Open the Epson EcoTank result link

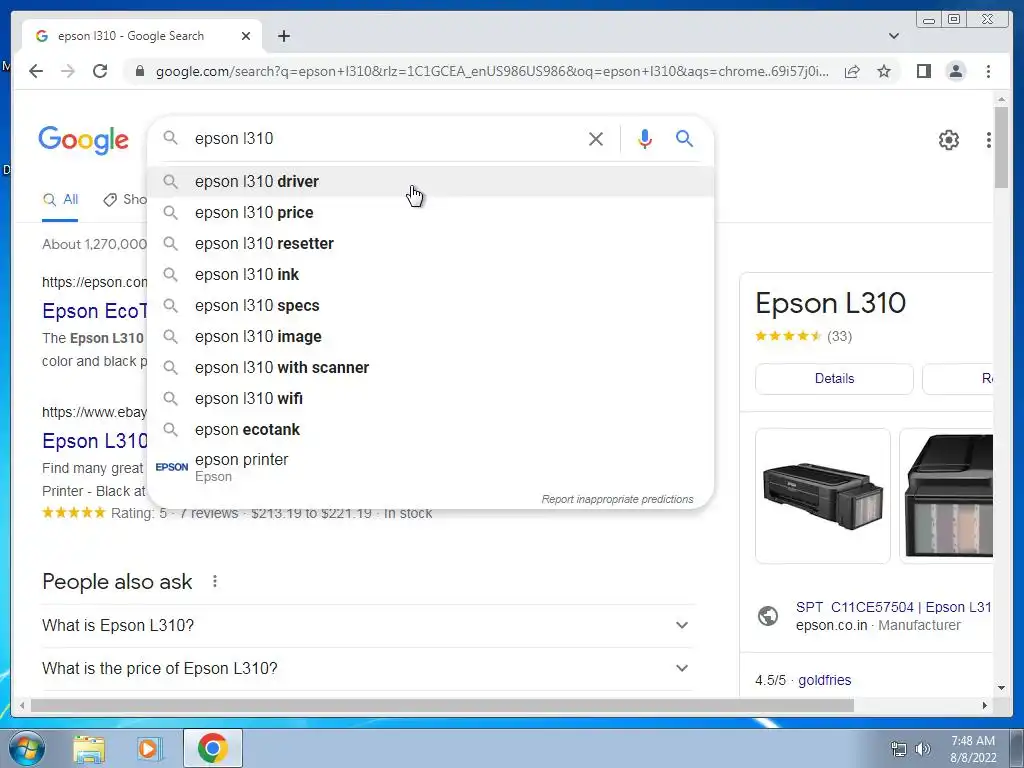tap(95, 311)
